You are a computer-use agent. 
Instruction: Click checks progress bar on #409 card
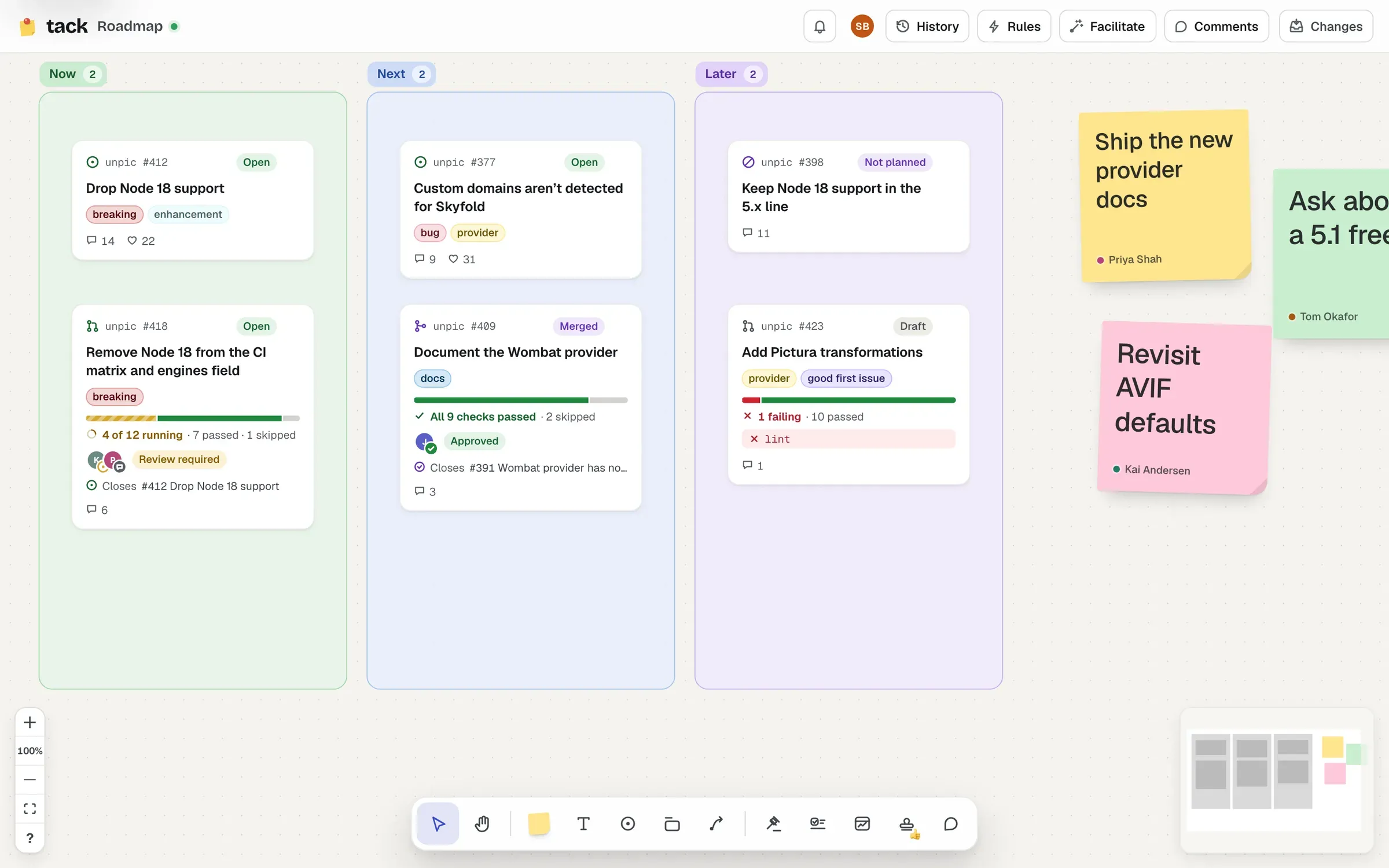[521, 400]
